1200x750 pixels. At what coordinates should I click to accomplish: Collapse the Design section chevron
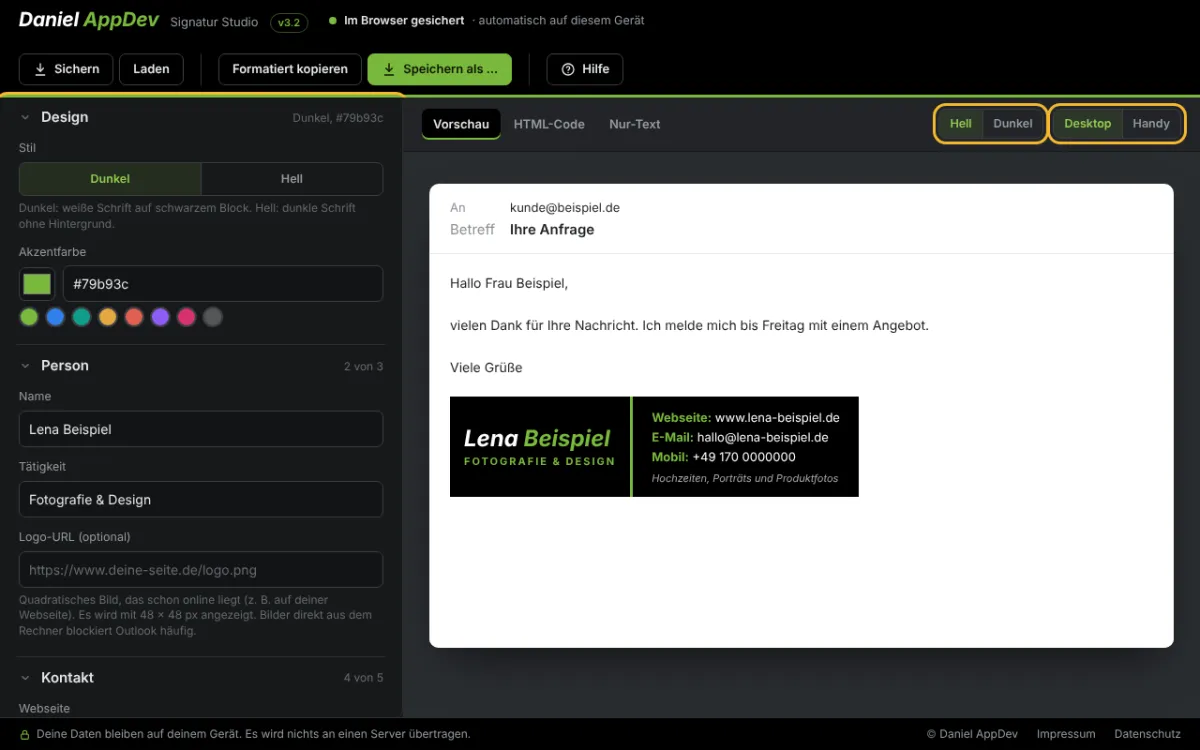tap(25, 117)
